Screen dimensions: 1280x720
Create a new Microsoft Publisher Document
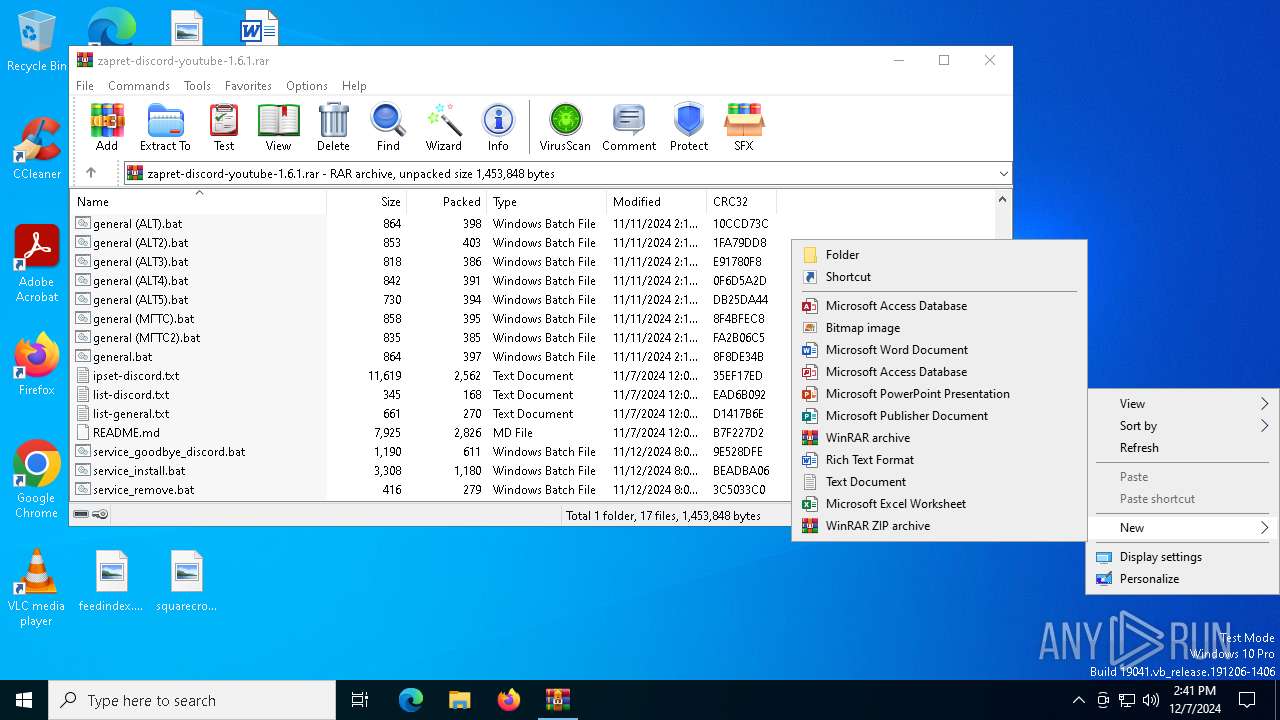(939, 416)
